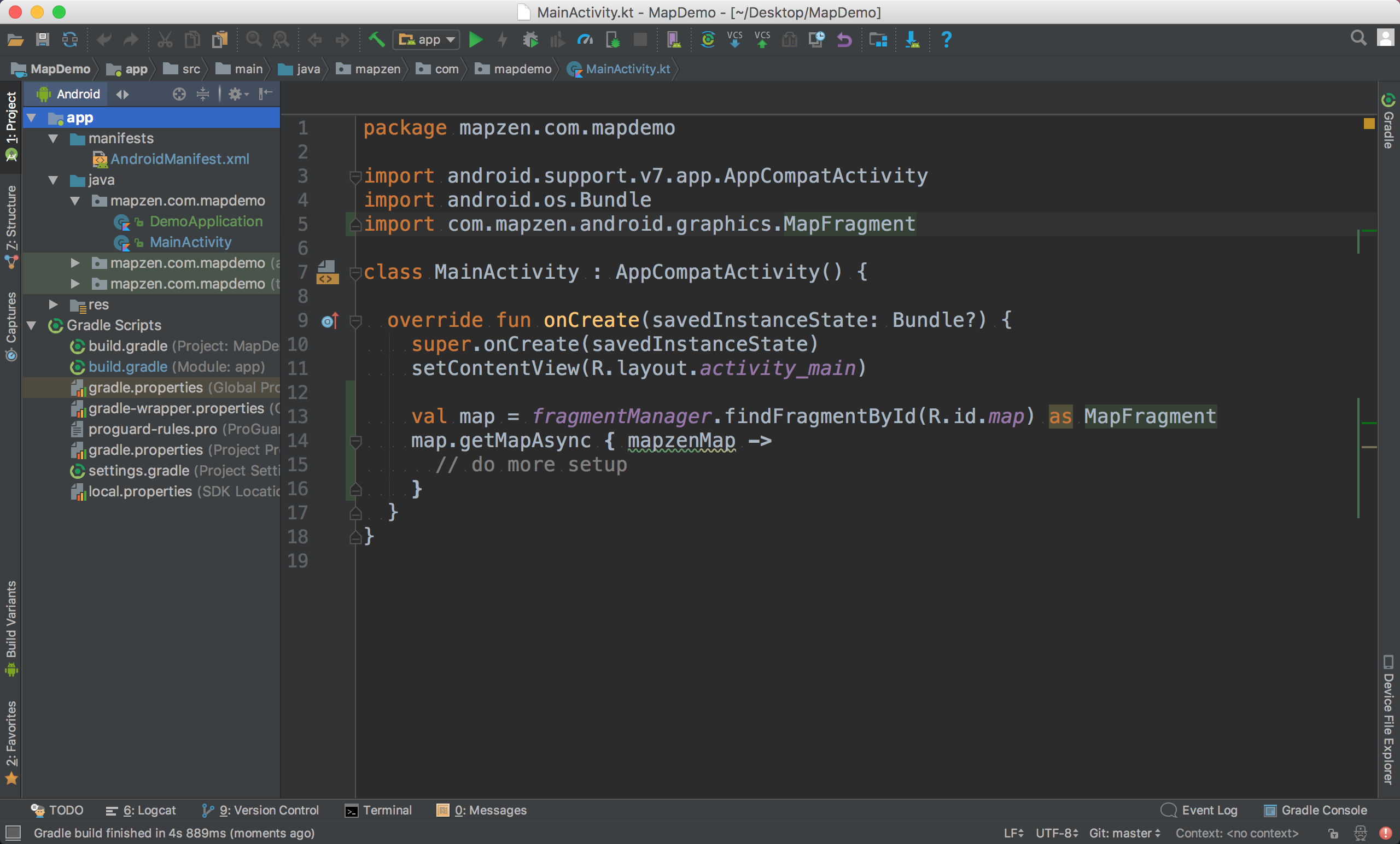
Task: Click the Make Project hammer icon
Action: 376,39
